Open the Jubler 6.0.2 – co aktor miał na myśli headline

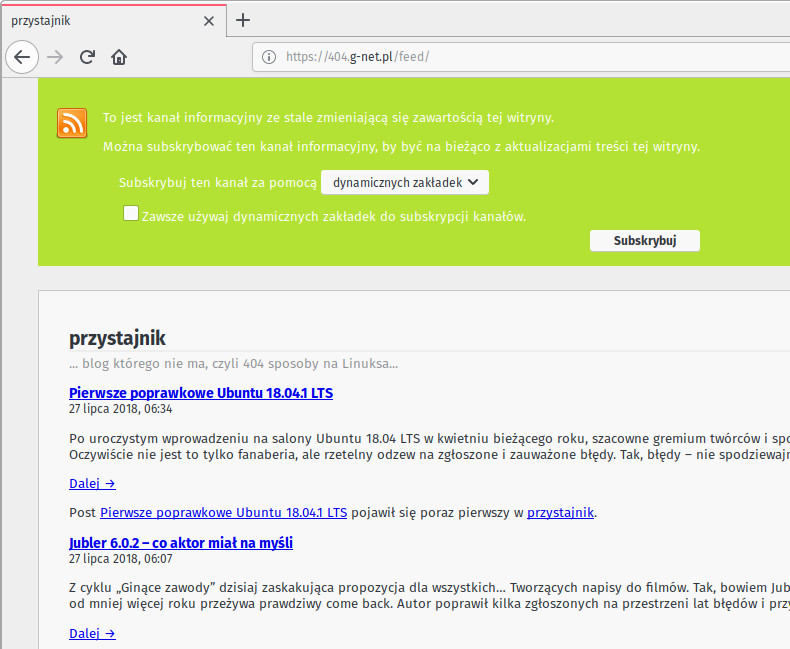181,543
